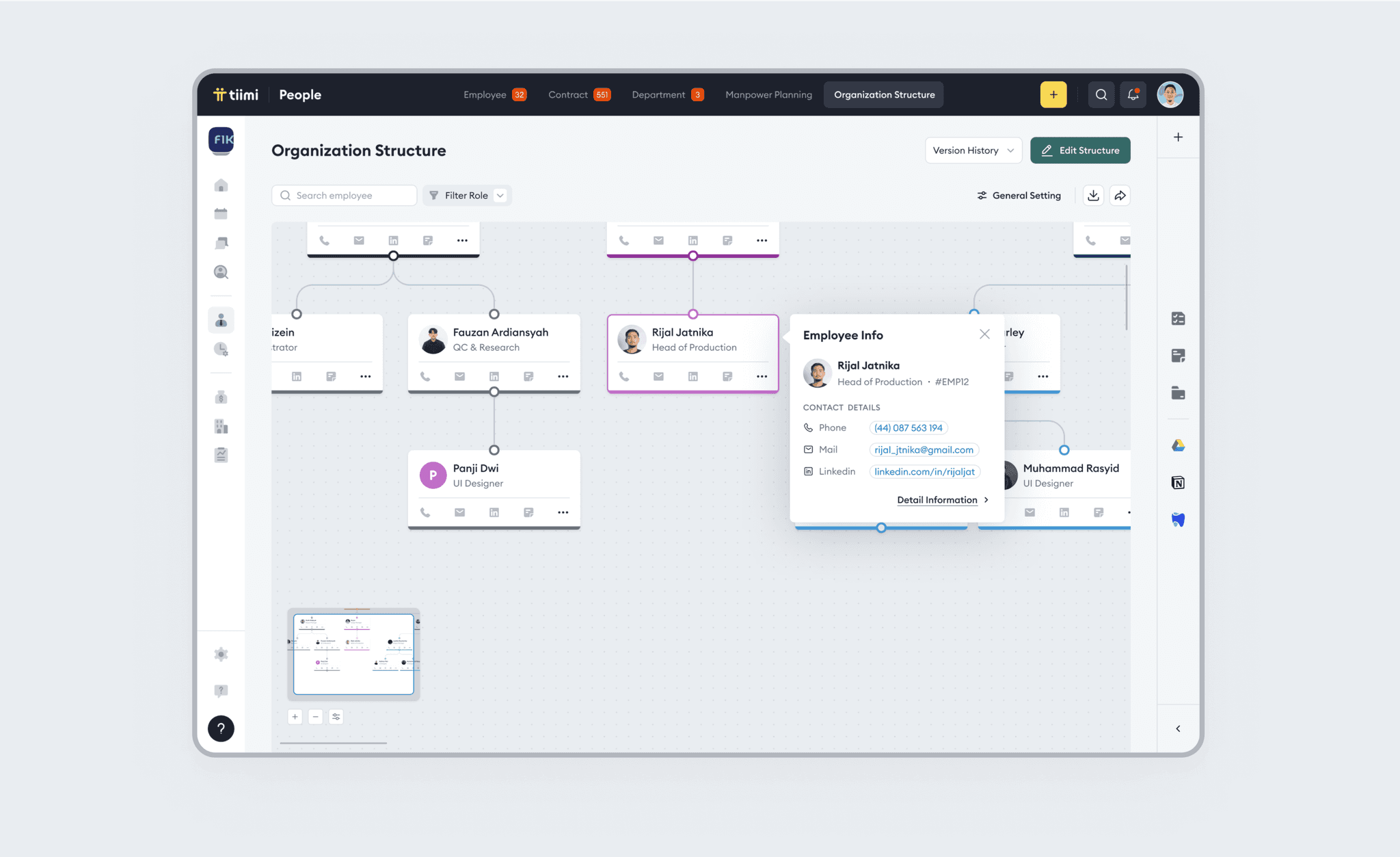Click the notification bell icon
The image size is (1400, 857).
tap(1133, 94)
